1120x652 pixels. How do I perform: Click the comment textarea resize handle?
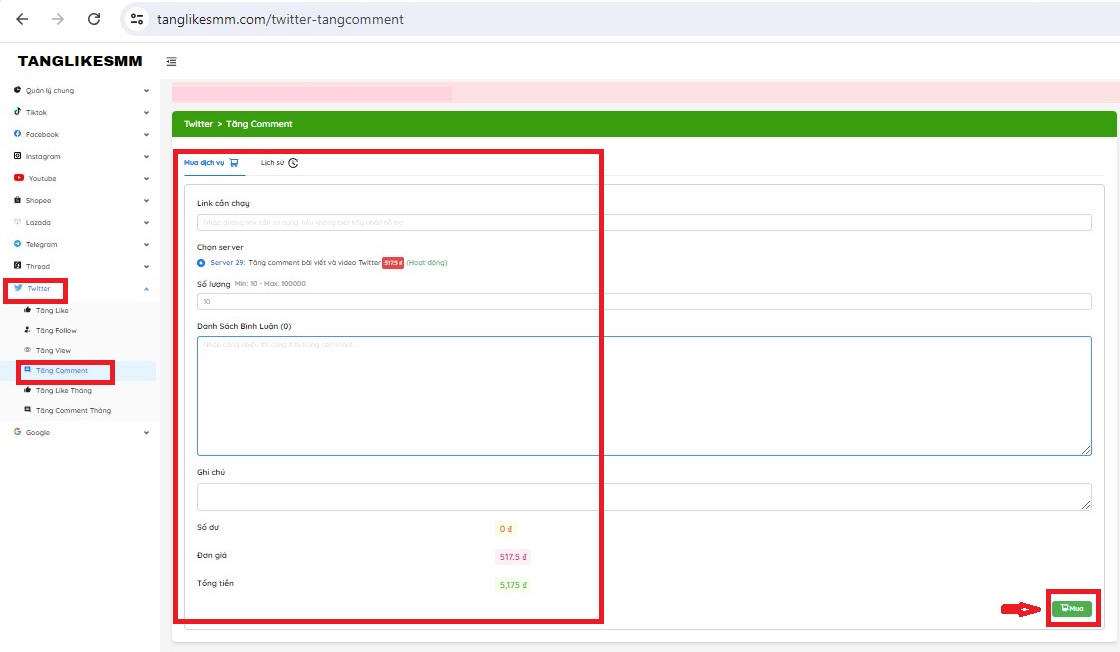(x=1086, y=450)
